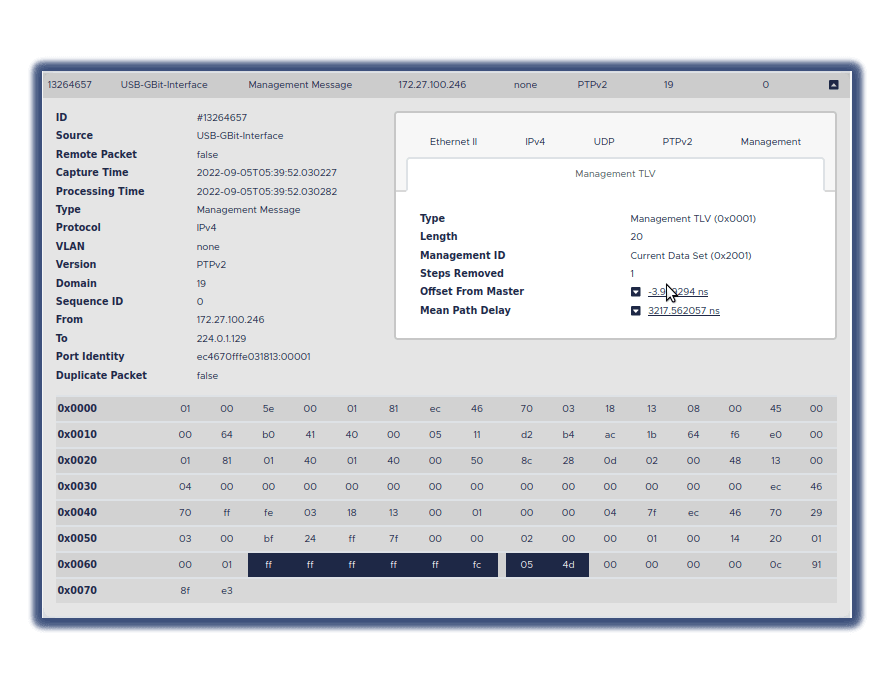895x689 pixels.
Task: Click the Current Data Set (0x2001) value
Action: click(x=691, y=256)
